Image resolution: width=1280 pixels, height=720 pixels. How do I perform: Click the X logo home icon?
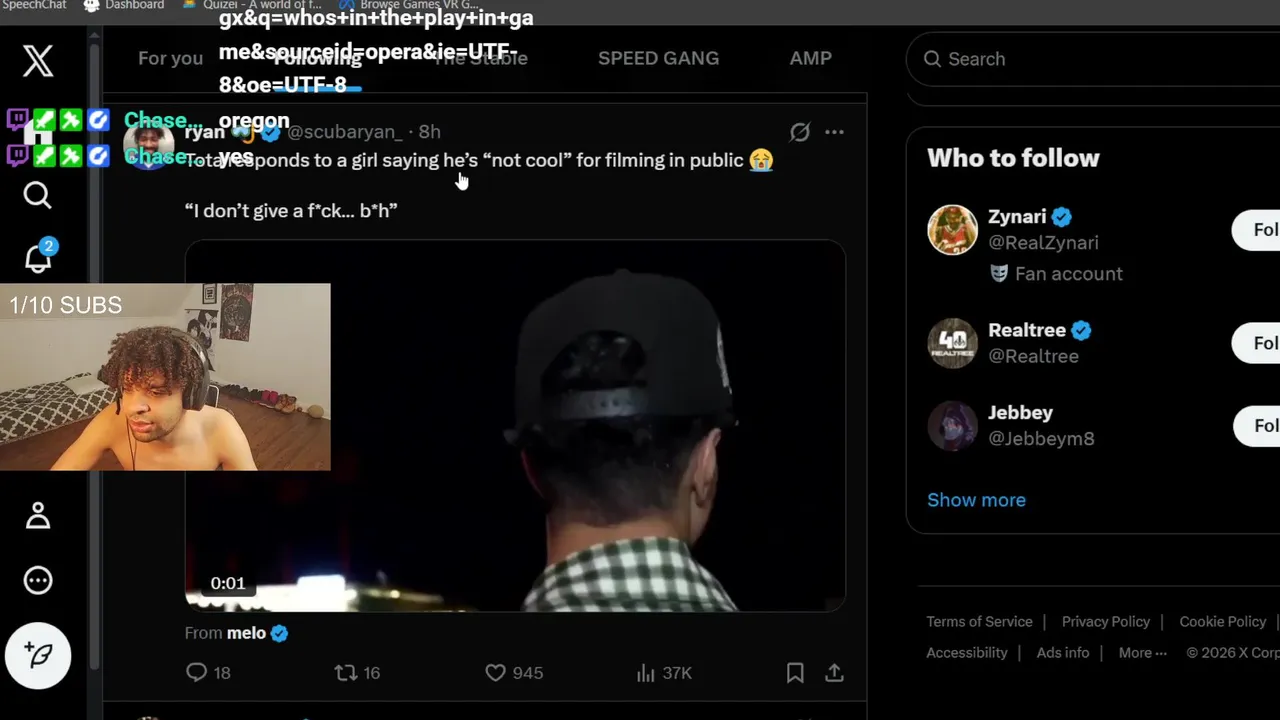tap(38, 61)
